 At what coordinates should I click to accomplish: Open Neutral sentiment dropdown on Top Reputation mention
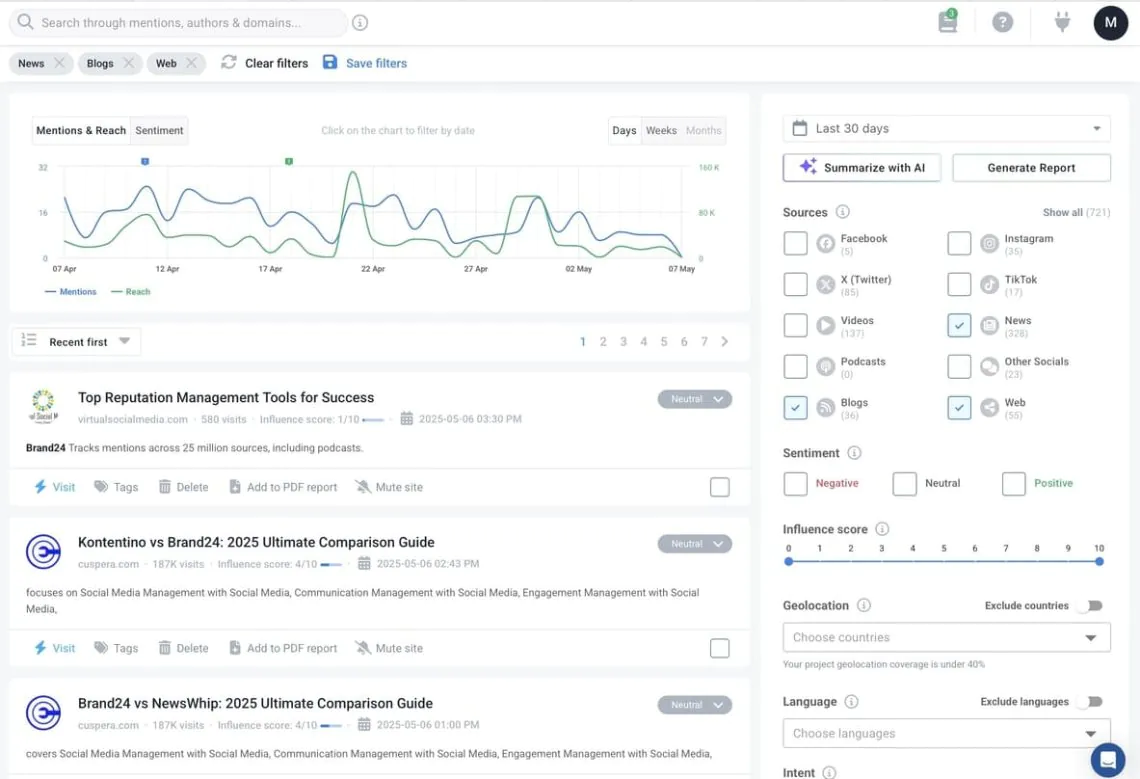coord(694,399)
